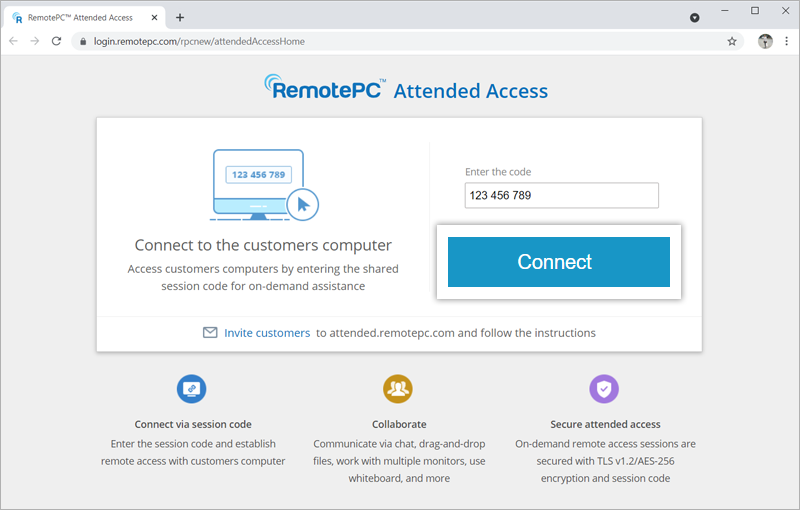Click the orange Collaborate icon
This screenshot has height=510, width=800.
(x=398, y=389)
